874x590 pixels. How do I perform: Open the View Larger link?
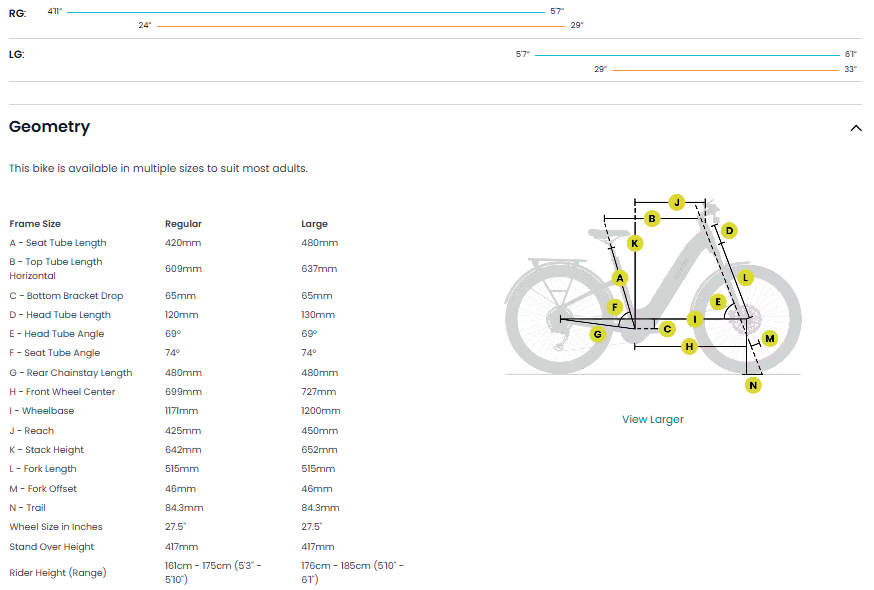[652, 419]
